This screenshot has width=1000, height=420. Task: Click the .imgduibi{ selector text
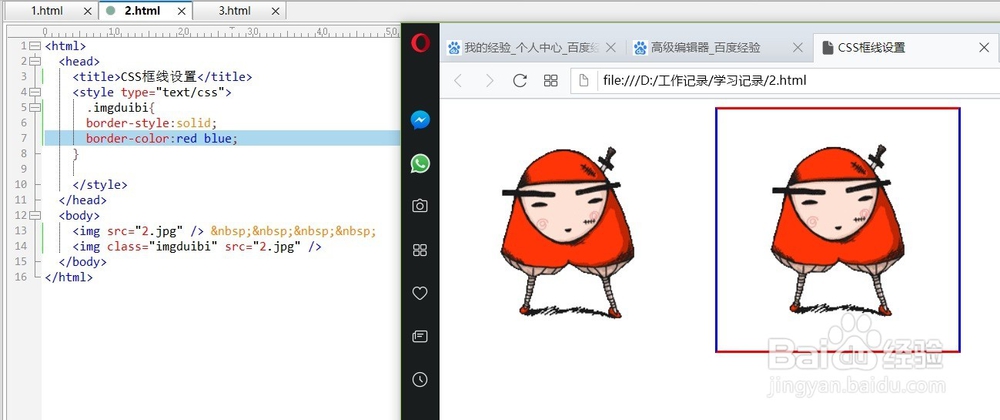coord(121,107)
